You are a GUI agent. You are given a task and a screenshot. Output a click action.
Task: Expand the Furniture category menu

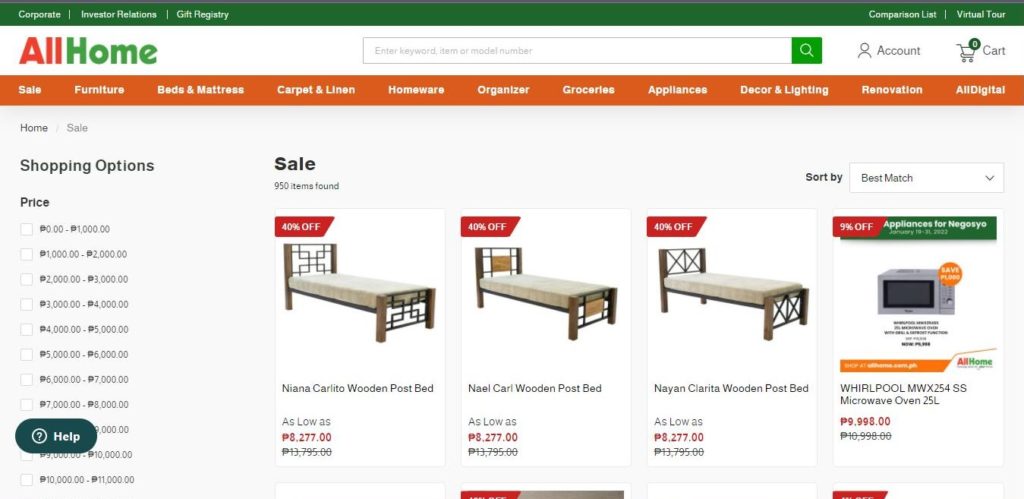(99, 90)
